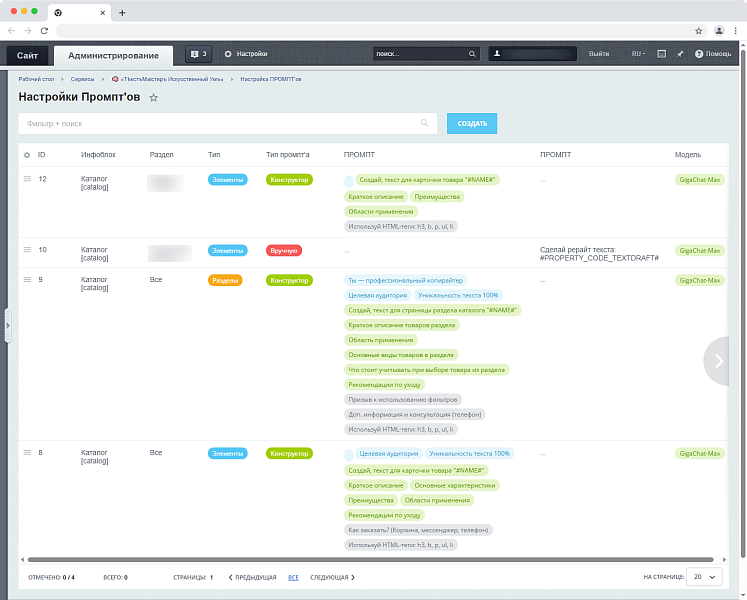
Task: Click the notifications counter showing 3
Action: click(x=199, y=53)
